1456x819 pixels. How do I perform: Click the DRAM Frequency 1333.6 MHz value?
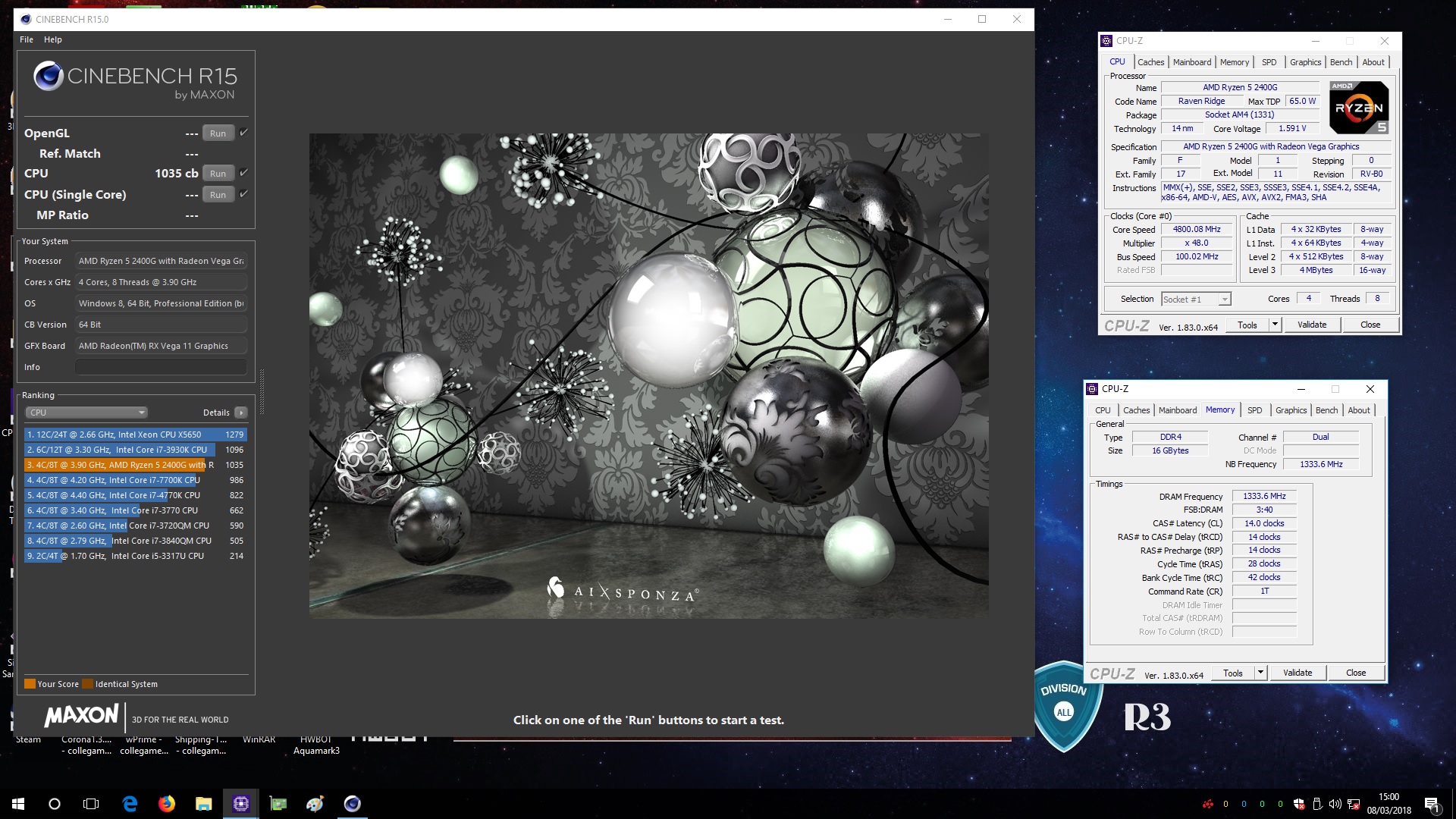1264,496
